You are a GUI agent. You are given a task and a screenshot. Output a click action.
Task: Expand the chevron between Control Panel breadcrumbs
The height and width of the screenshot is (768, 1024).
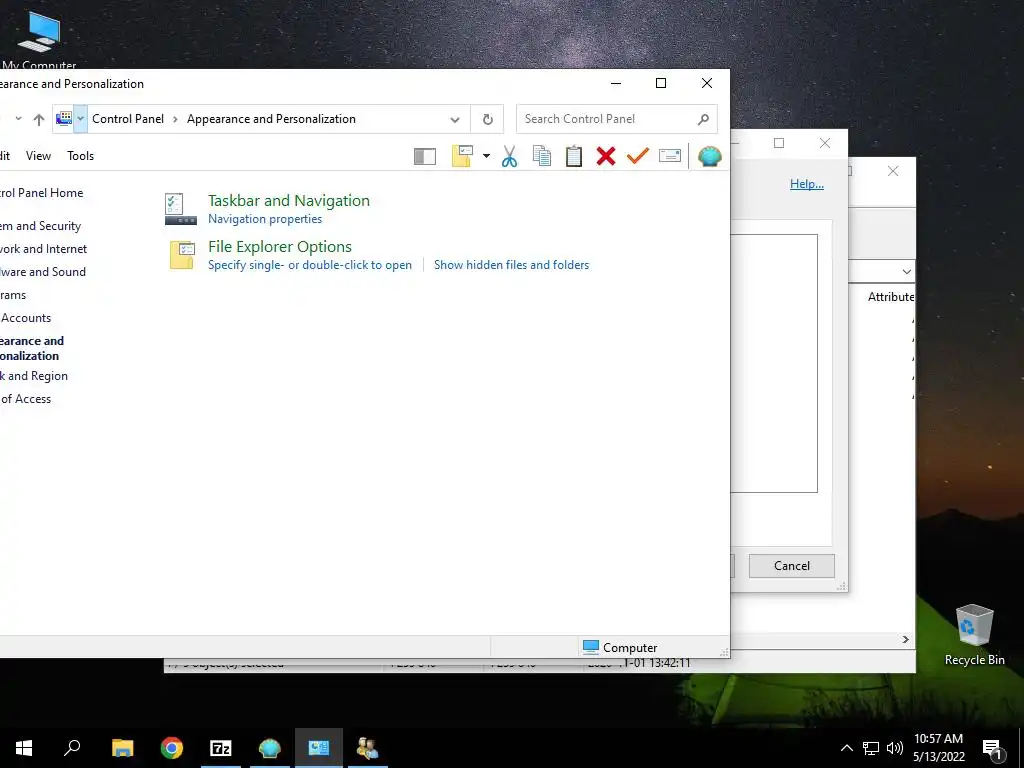point(175,119)
